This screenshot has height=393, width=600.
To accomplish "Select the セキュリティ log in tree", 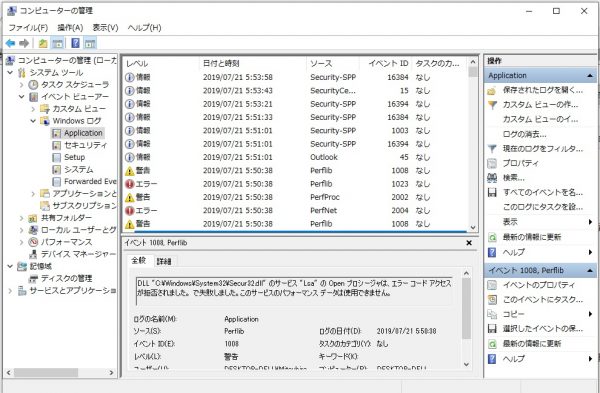I will pos(85,145).
